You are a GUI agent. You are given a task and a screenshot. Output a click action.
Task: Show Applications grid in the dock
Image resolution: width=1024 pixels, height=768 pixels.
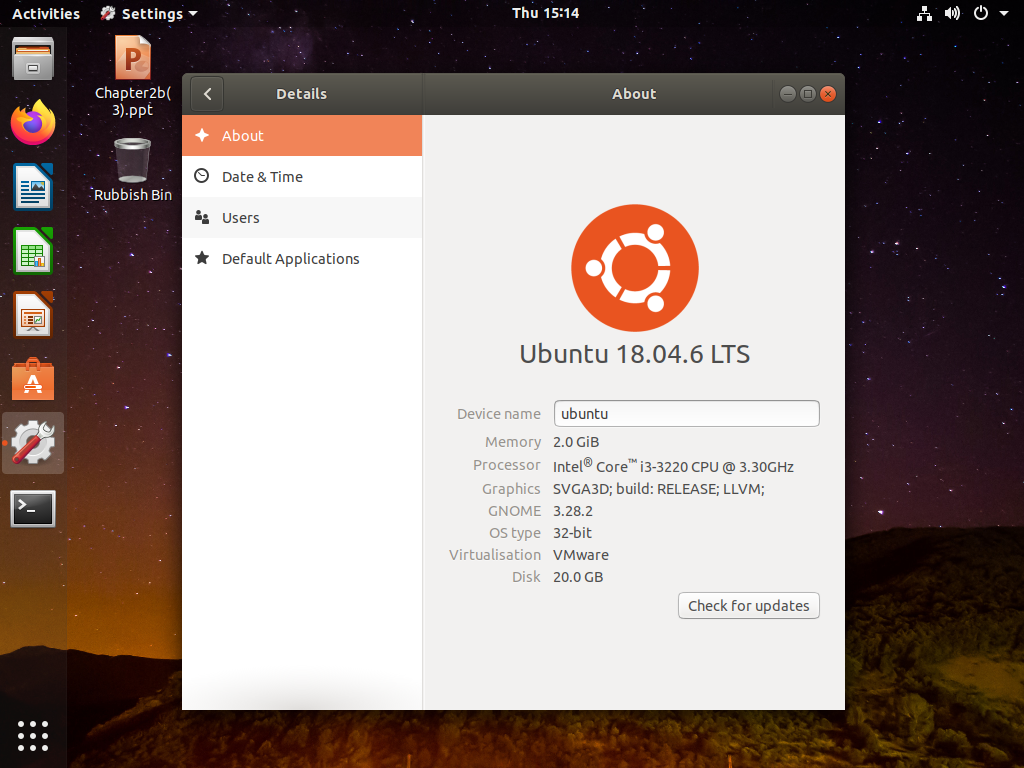(33, 736)
